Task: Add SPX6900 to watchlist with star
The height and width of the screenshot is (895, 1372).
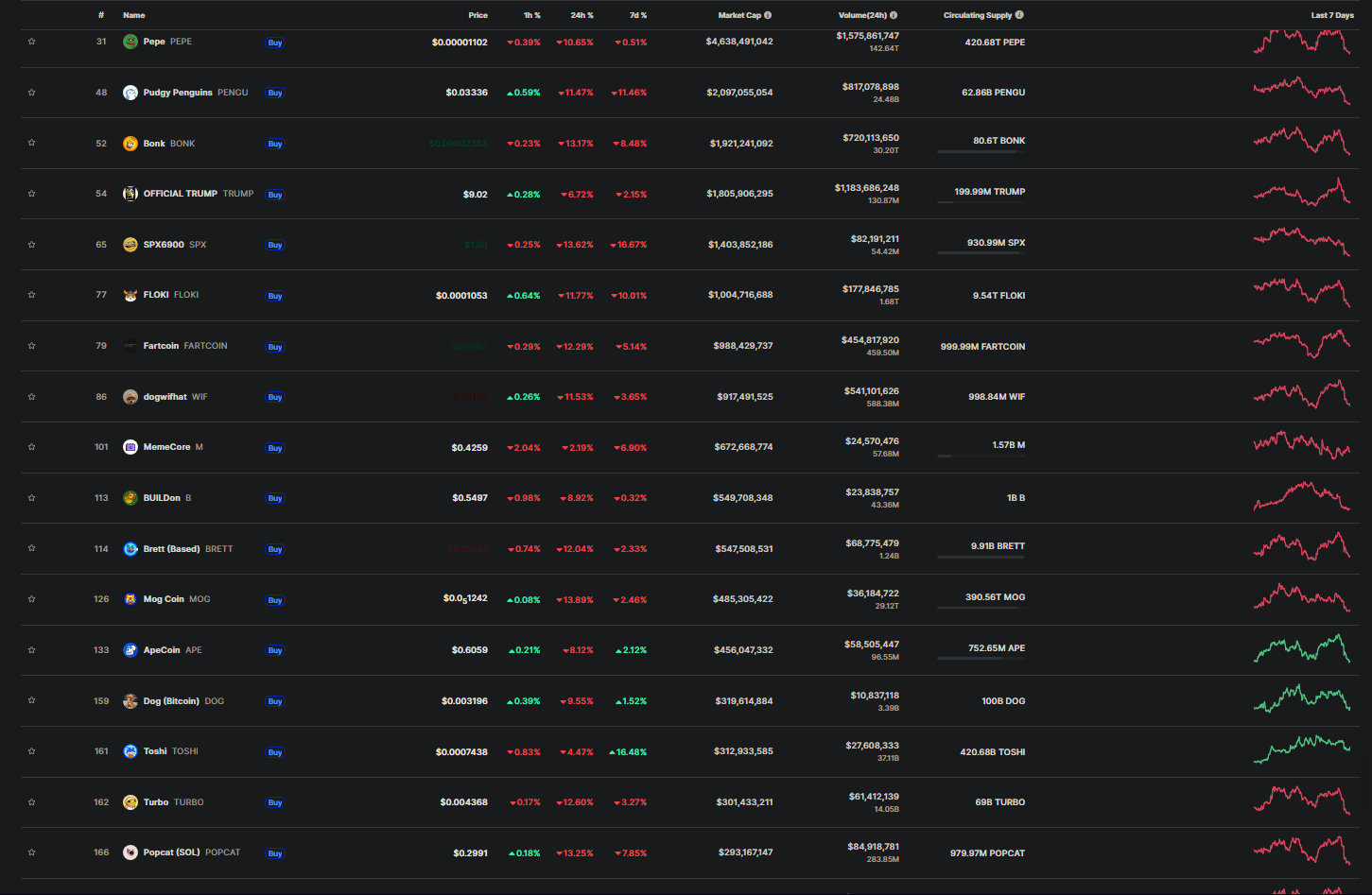Action: click(x=31, y=245)
